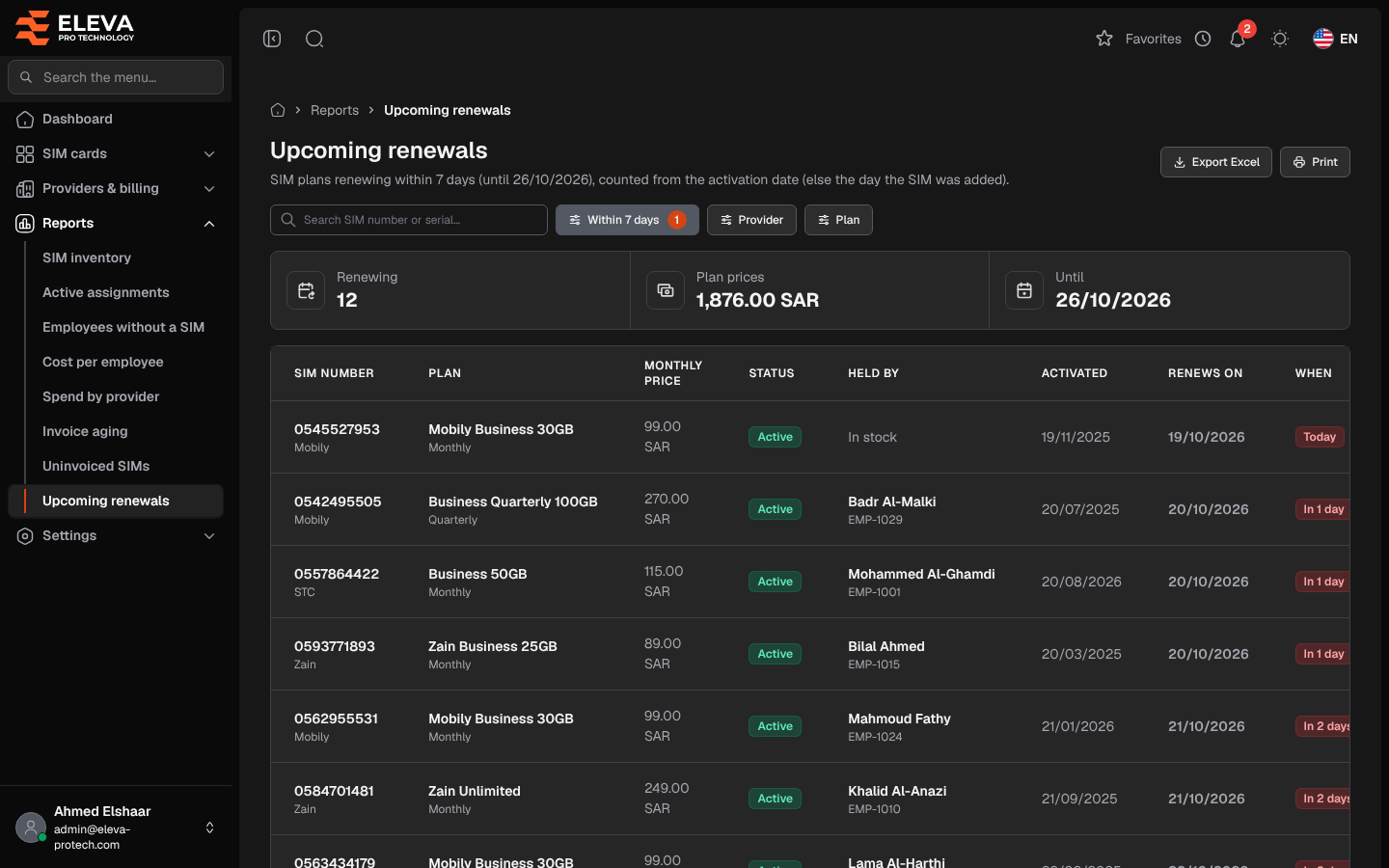
Task: Click the user avatar for Ahmed Elshaar
Action: pyautogui.click(x=31, y=827)
